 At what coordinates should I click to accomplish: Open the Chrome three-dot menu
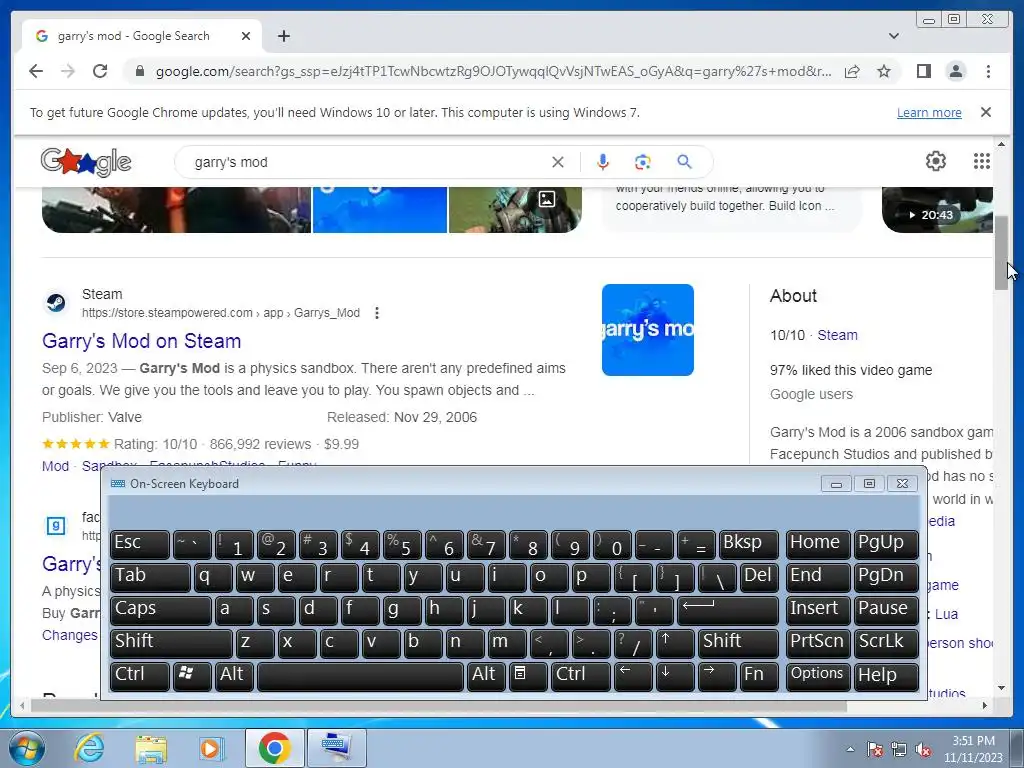coord(988,71)
